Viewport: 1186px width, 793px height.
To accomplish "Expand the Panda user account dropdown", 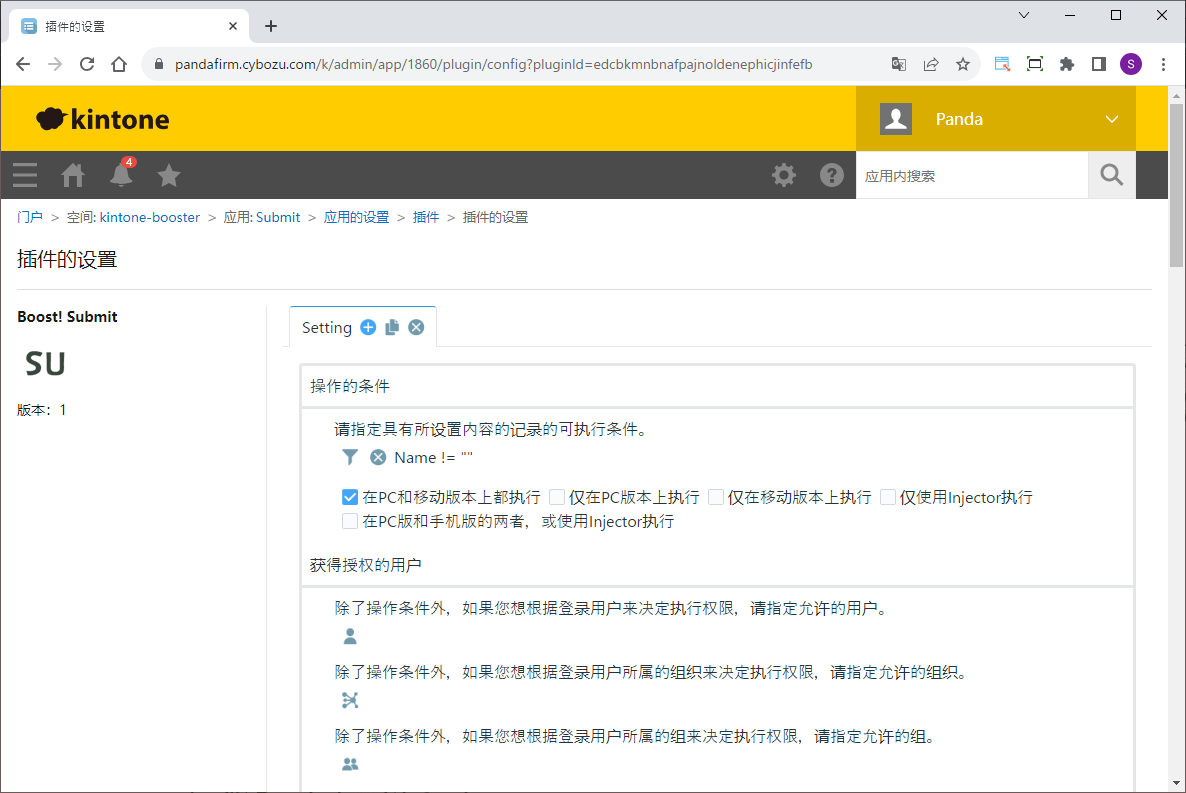I will pyautogui.click(x=1111, y=119).
